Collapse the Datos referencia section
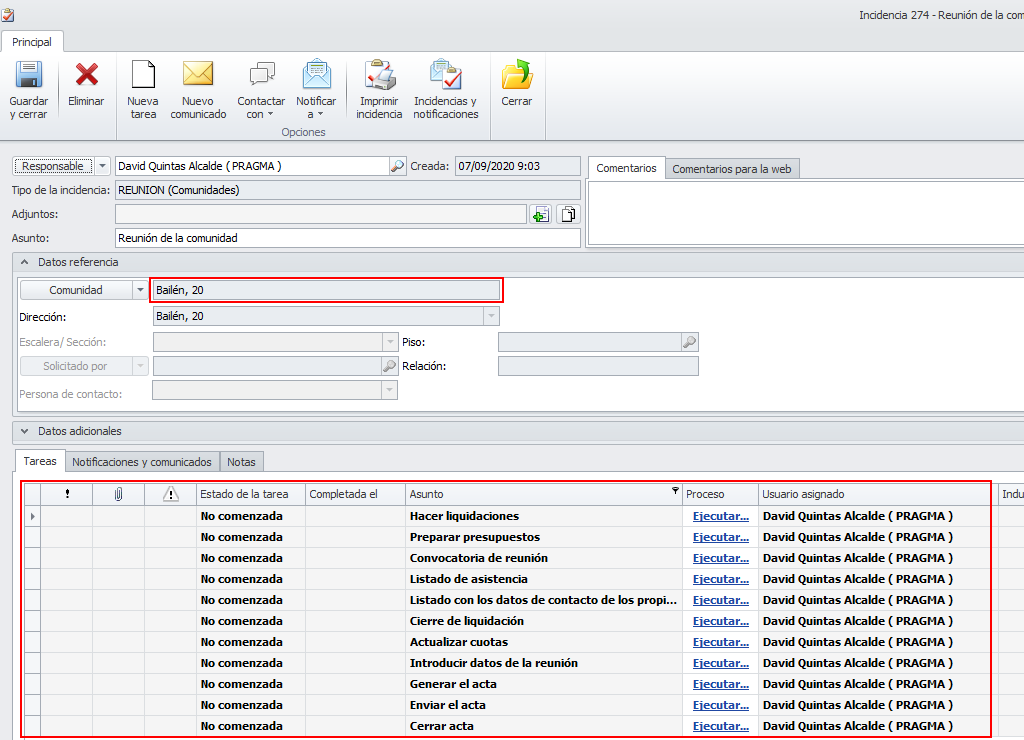 click(x=24, y=262)
